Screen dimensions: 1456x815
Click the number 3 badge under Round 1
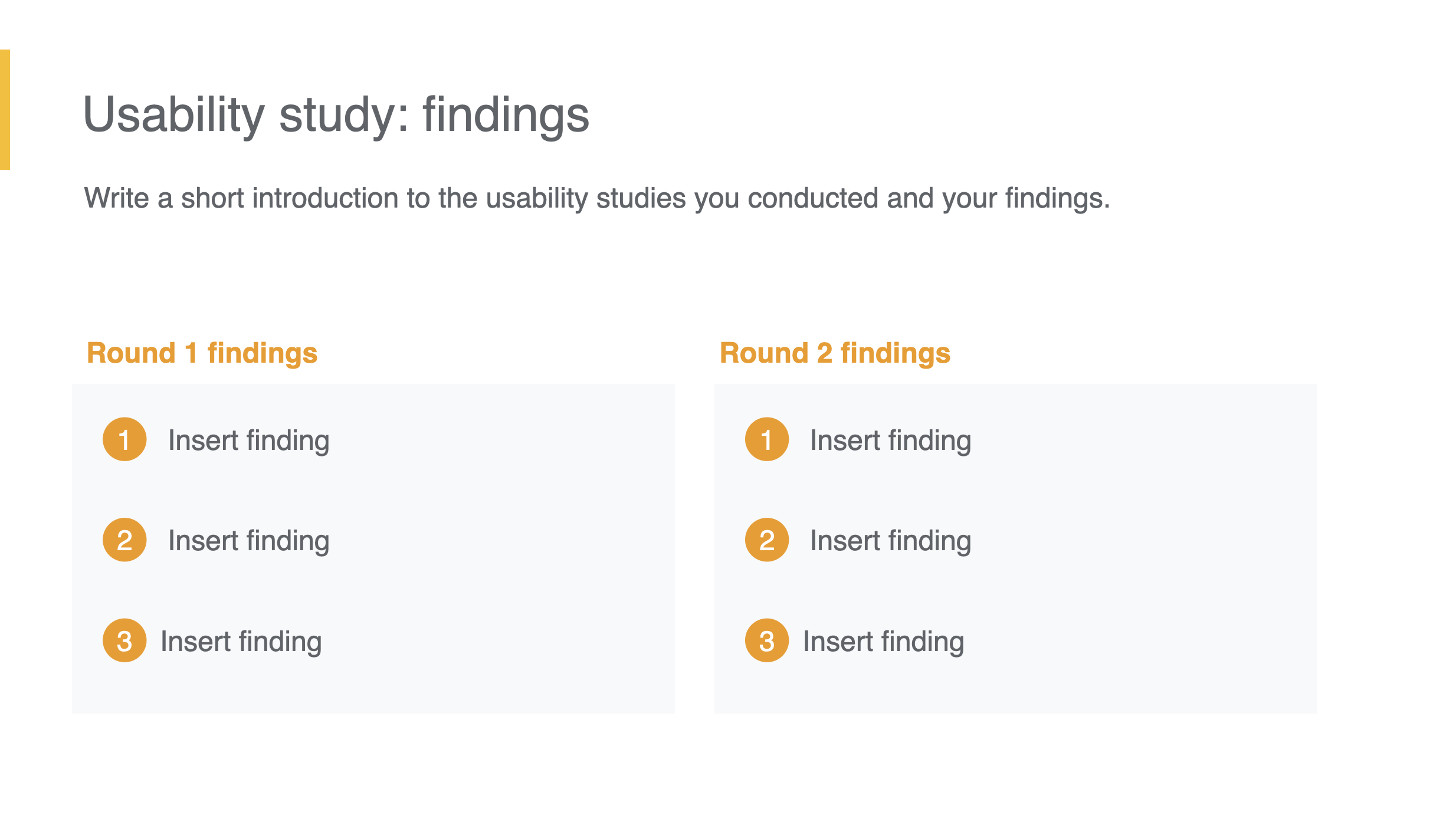[124, 640]
